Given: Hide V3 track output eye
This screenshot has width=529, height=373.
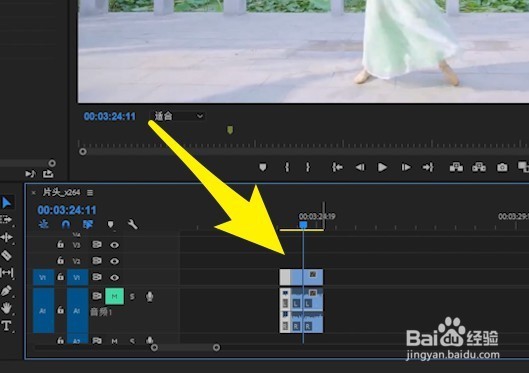Looking at the screenshot, I should pyautogui.click(x=114, y=245).
